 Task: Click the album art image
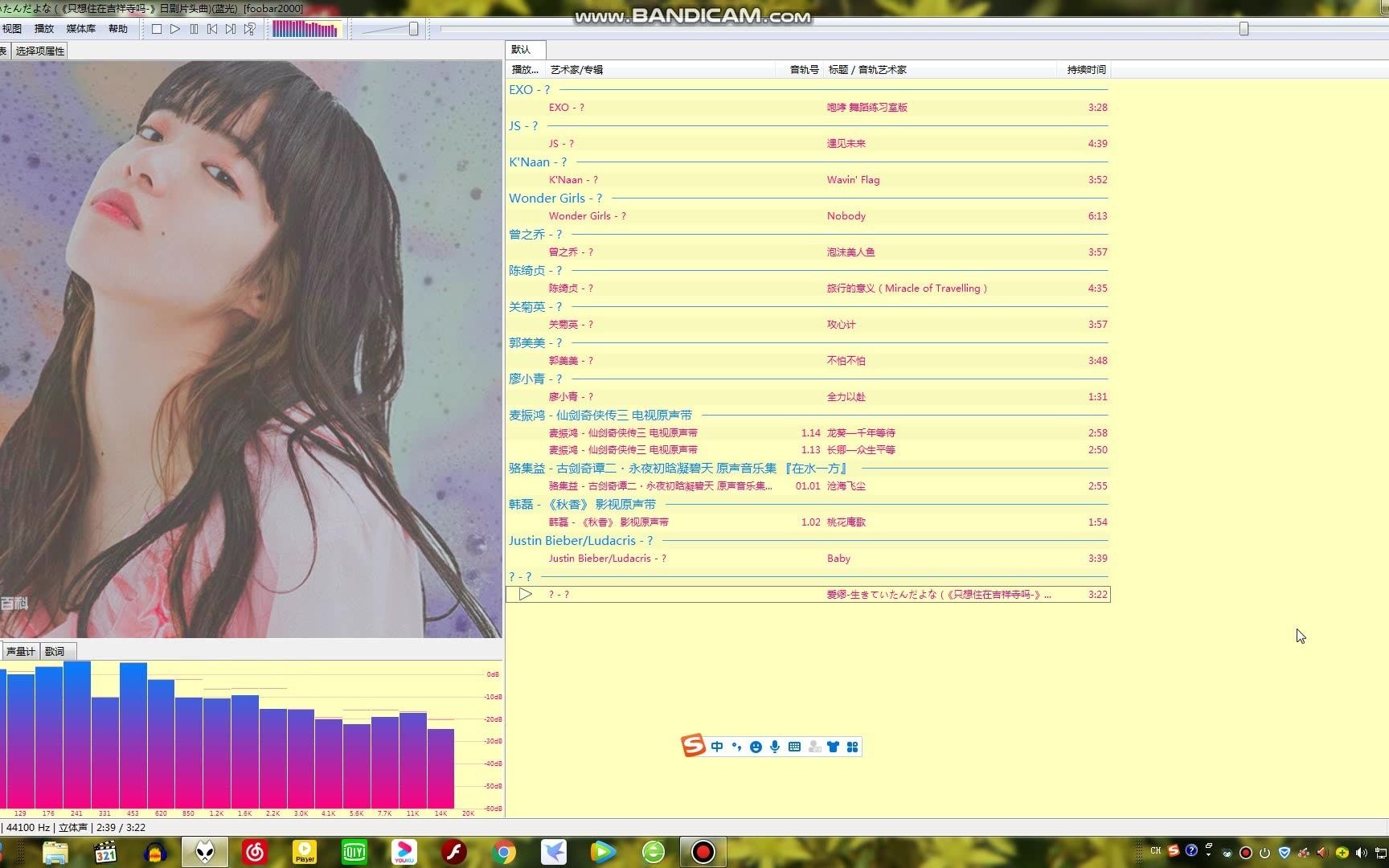251,349
